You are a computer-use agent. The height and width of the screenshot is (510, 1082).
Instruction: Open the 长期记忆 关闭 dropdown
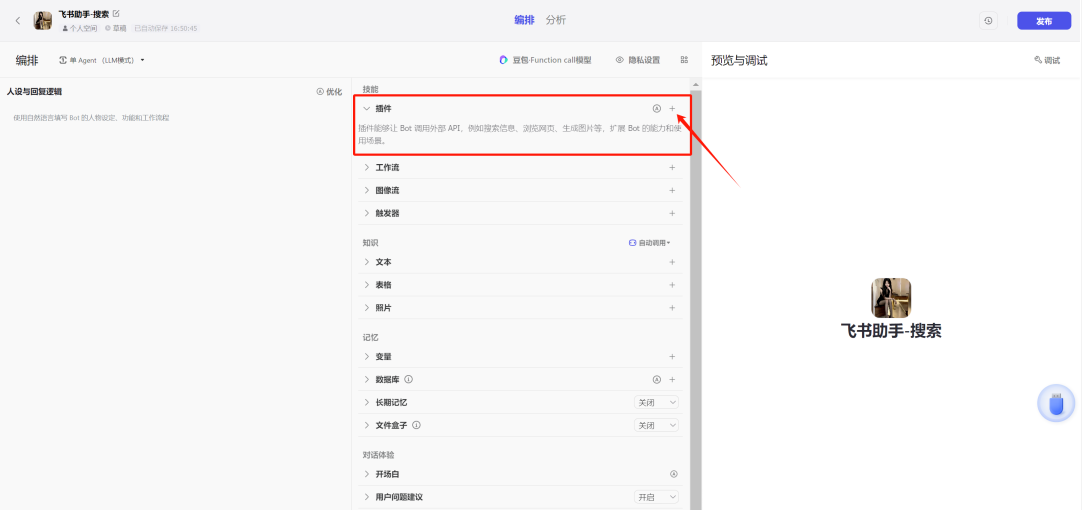(657, 402)
